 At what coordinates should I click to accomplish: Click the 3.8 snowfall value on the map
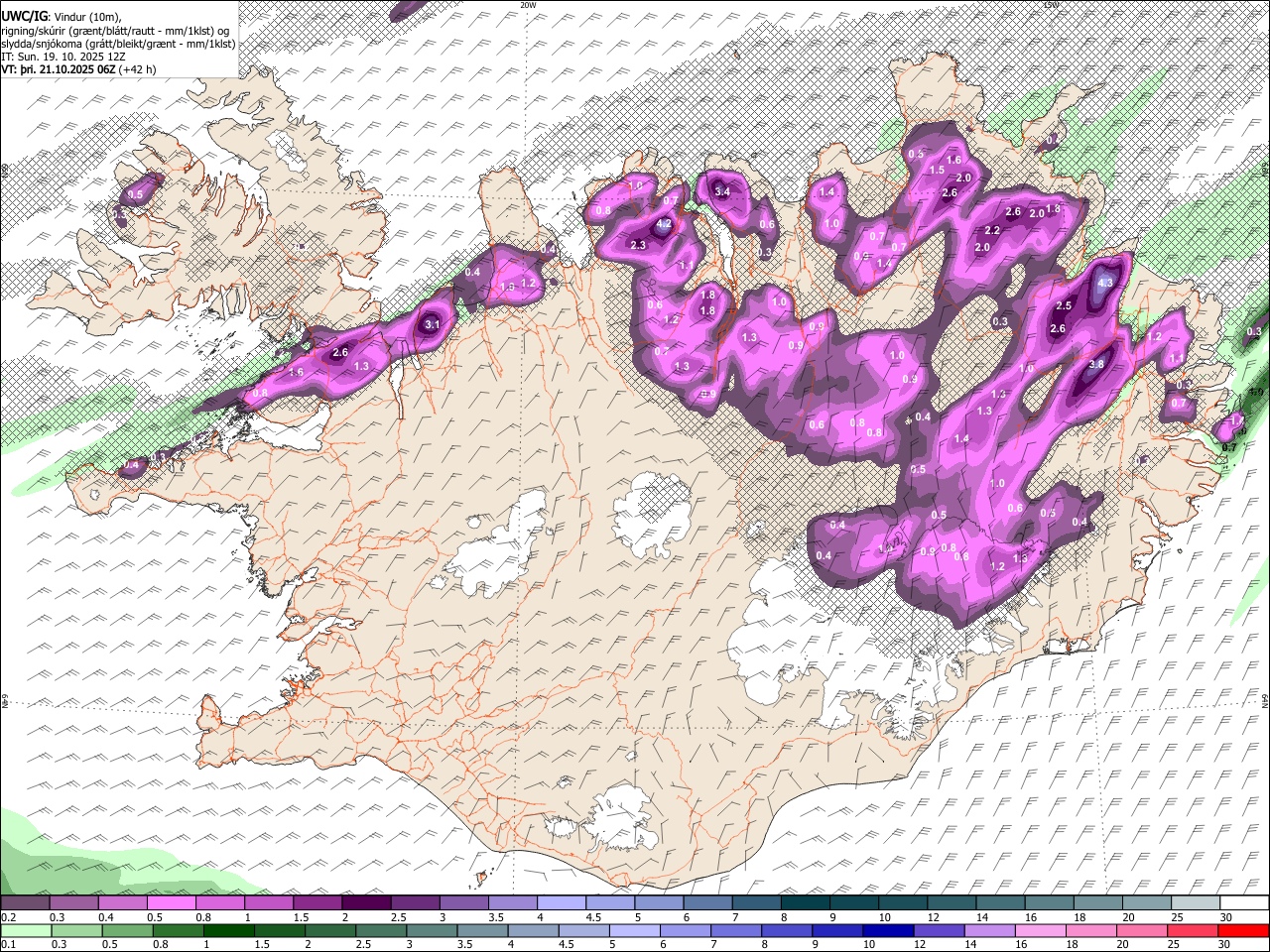click(x=1096, y=364)
